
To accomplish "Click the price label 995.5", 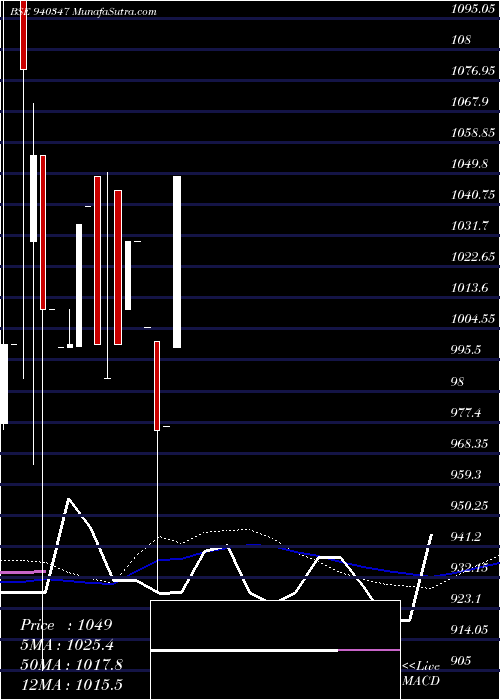I will click(x=467, y=350).
